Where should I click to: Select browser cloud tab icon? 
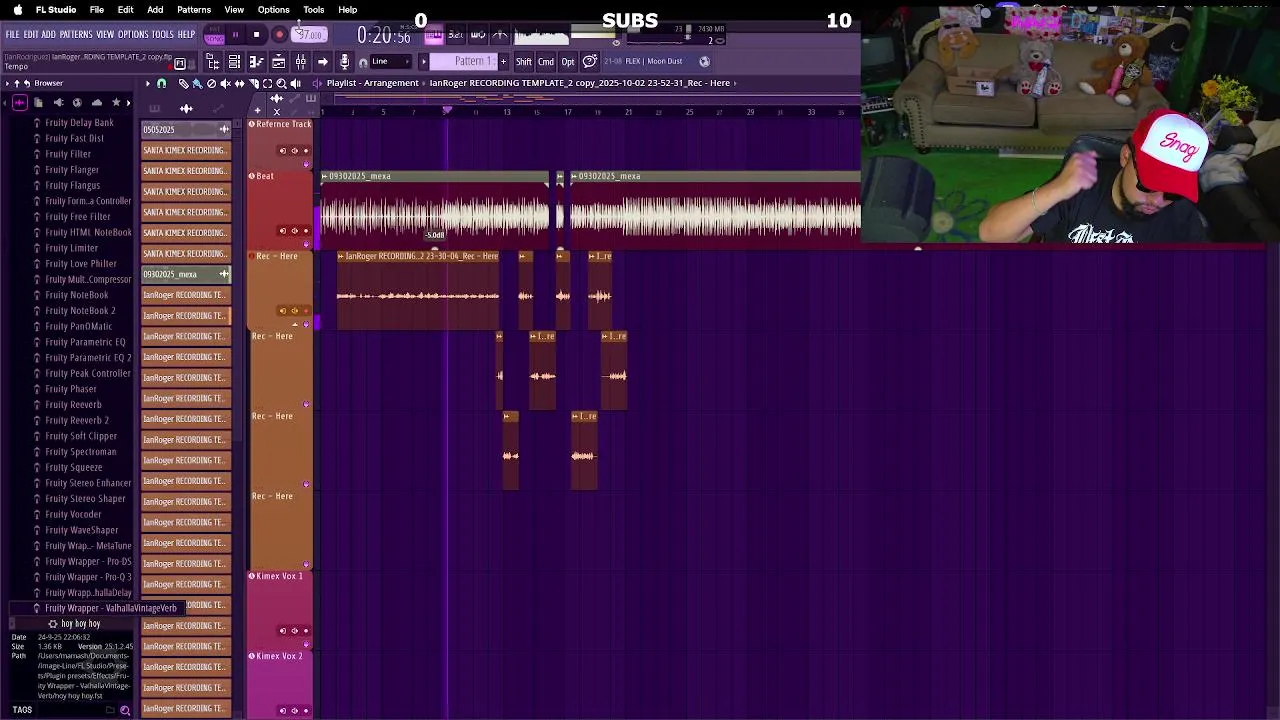97,103
